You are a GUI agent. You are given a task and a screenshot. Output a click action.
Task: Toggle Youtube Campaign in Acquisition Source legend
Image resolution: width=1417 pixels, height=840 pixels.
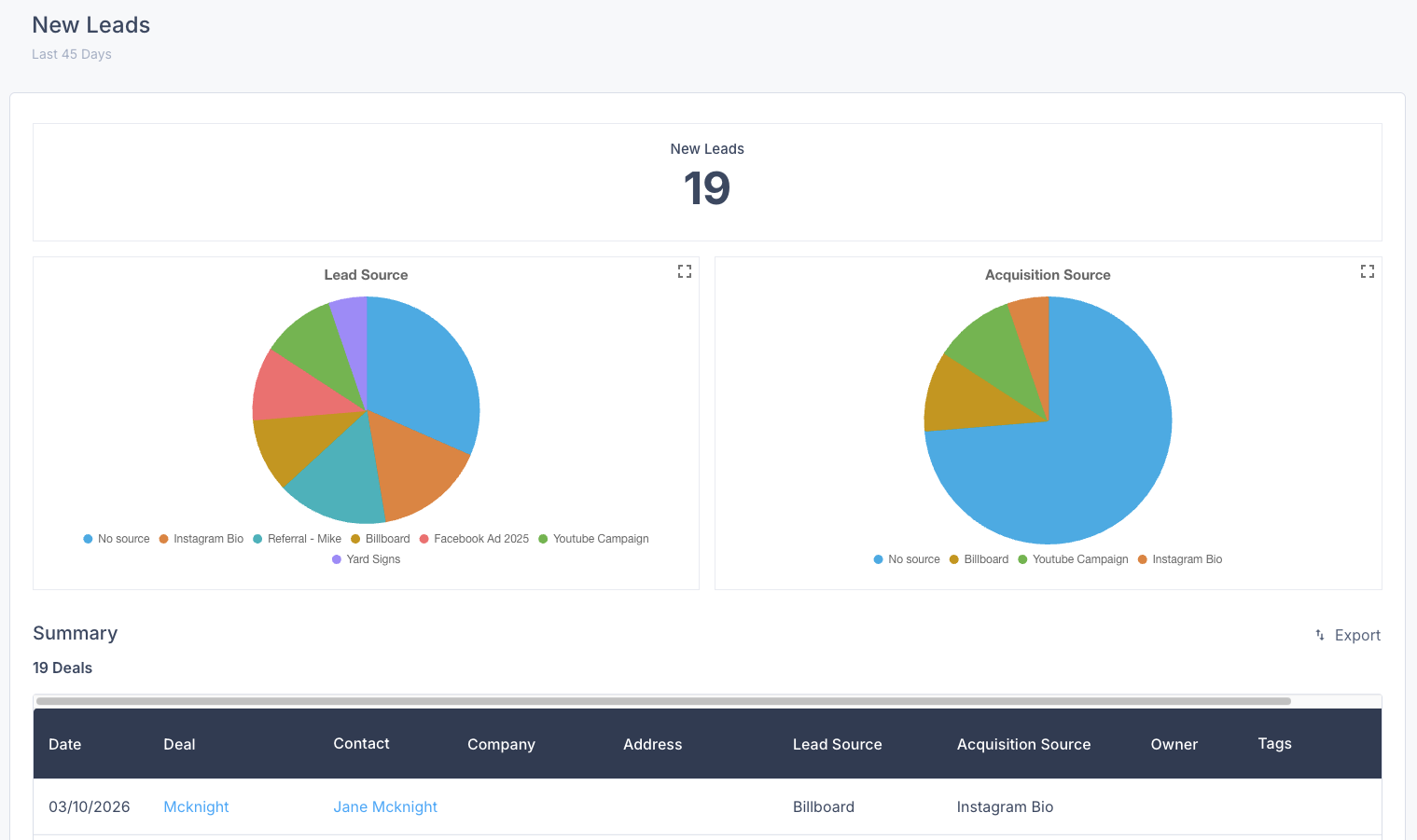1073,559
